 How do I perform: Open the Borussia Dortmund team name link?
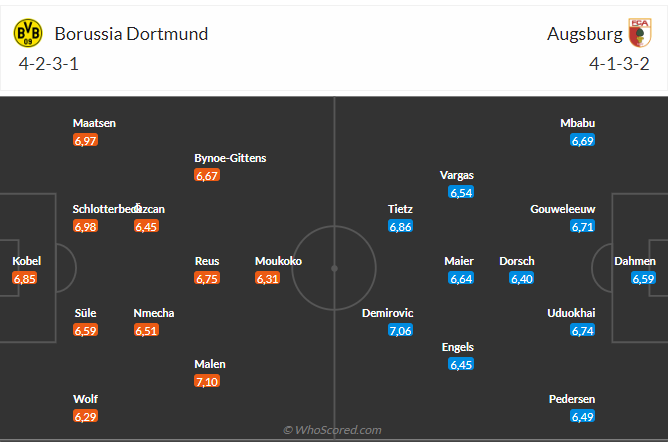pos(131,34)
